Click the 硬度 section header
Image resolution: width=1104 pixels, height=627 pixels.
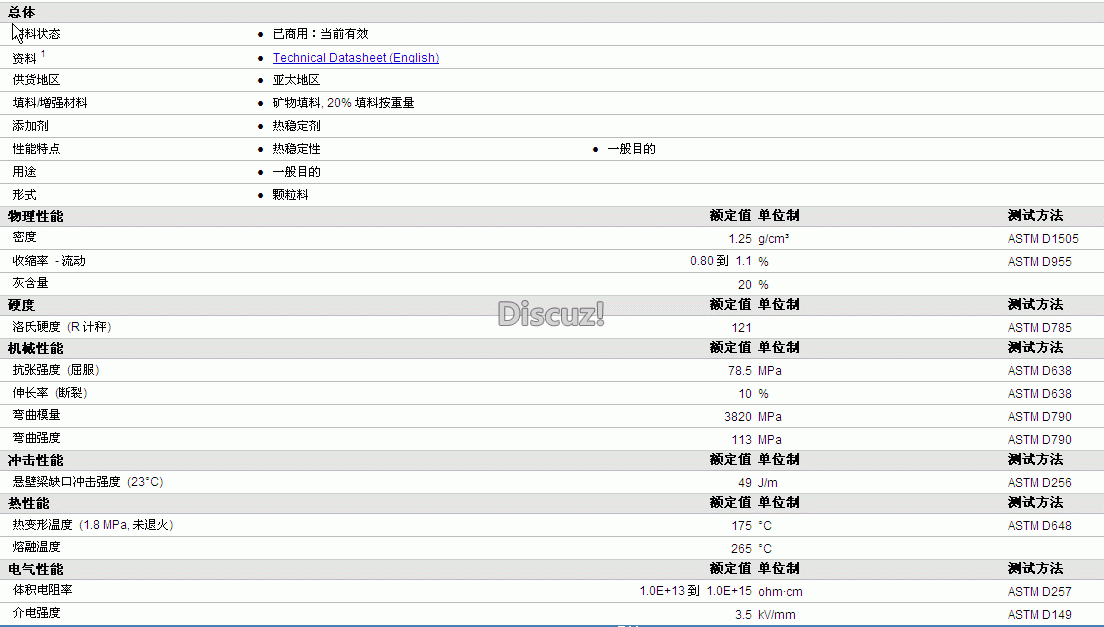point(21,305)
